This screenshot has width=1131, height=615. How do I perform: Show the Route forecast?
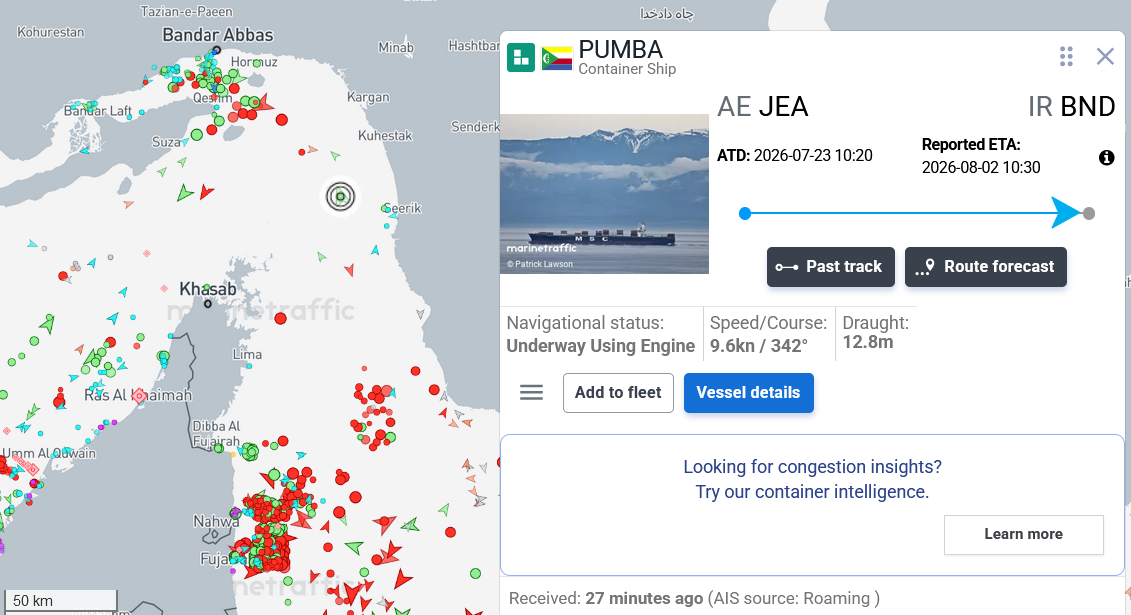click(x=985, y=267)
